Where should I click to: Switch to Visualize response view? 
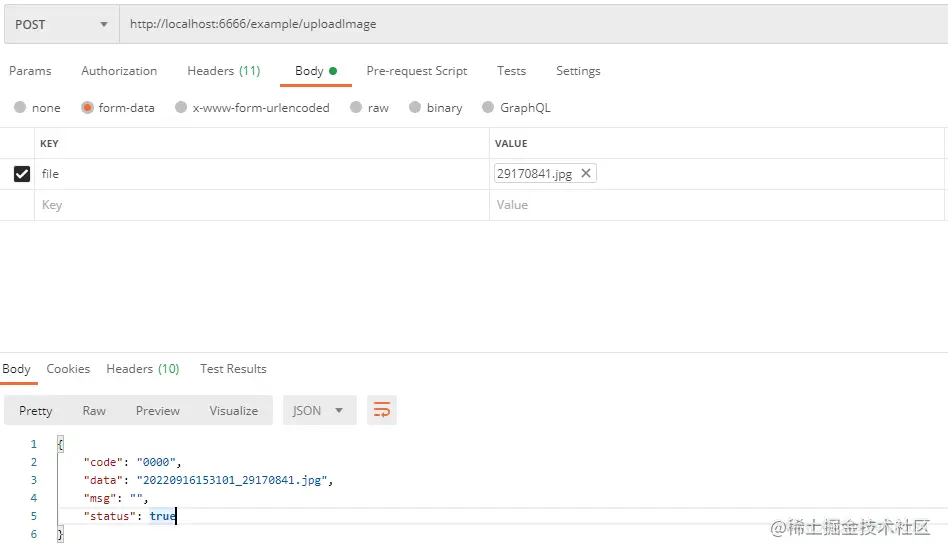click(234, 411)
